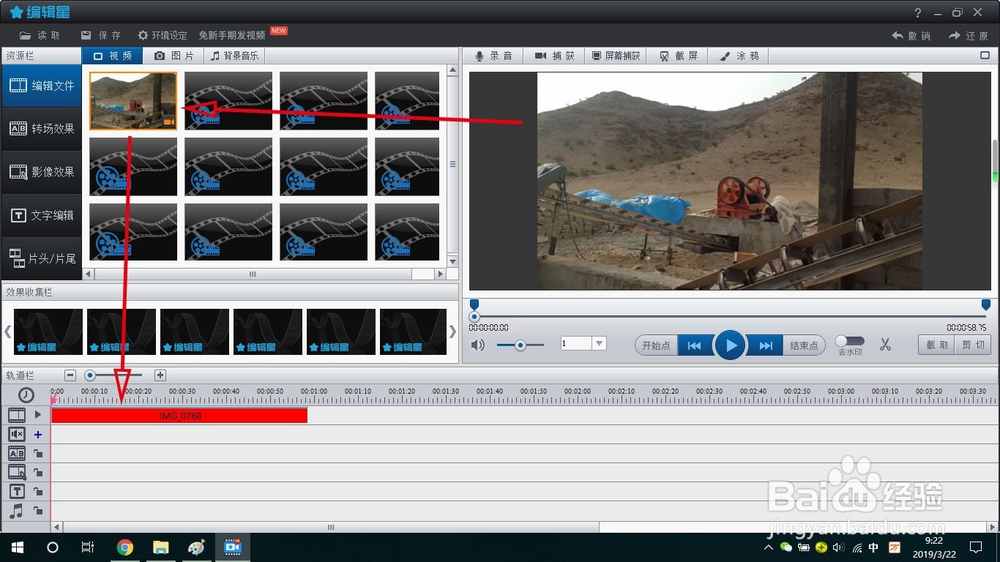Click the timeline clock icon
The image size is (1000, 562).
tap(26, 396)
